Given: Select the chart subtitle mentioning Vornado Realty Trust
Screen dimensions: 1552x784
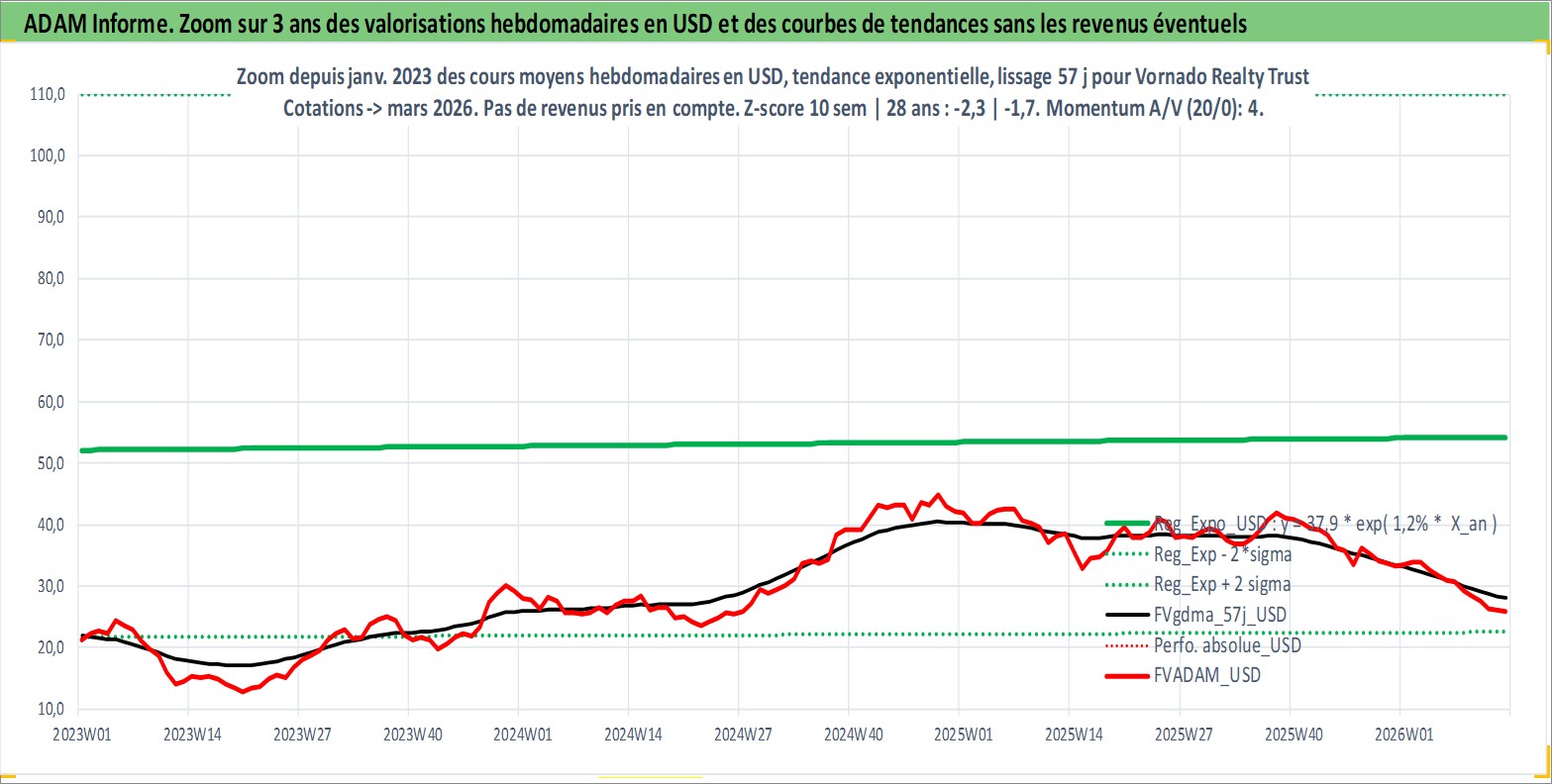Looking at the screenshot, I should [x=773, y=76].
